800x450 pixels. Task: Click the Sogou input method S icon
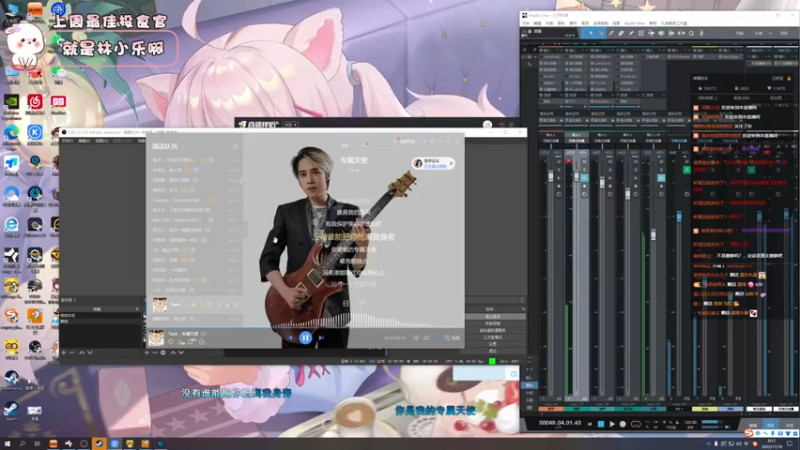[748, 433]
